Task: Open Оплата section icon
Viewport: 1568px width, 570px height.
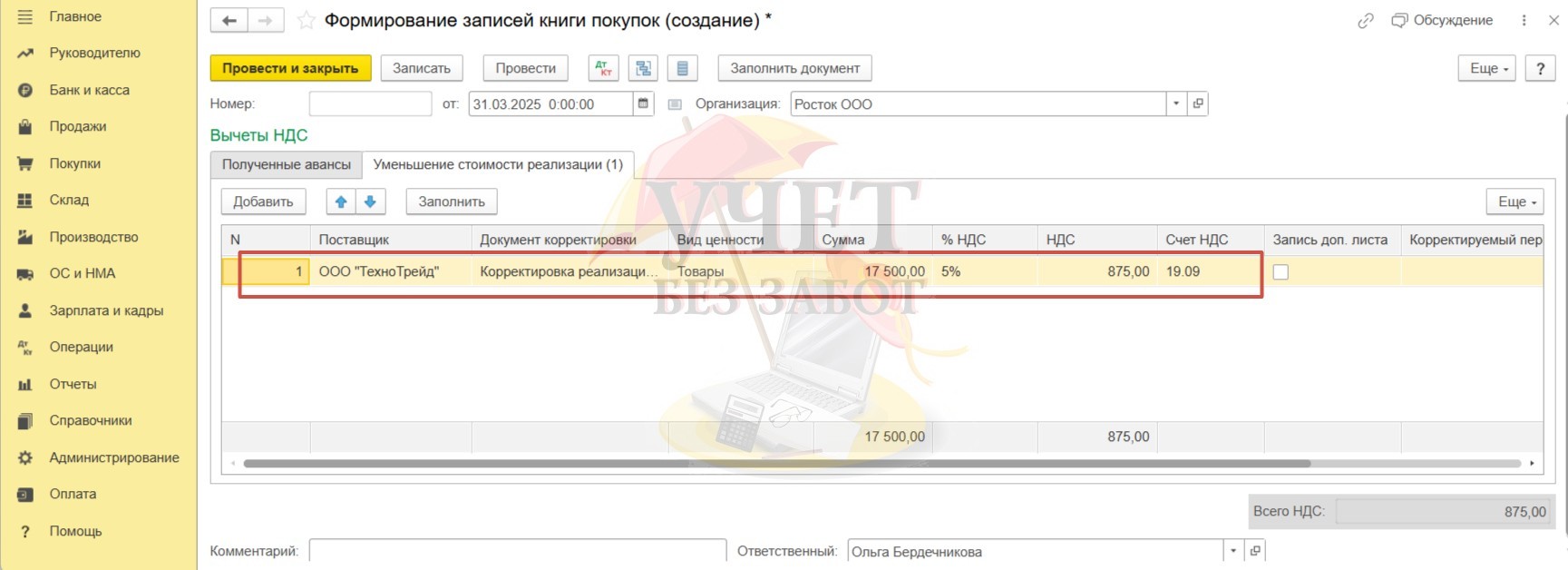Action: 24,494
